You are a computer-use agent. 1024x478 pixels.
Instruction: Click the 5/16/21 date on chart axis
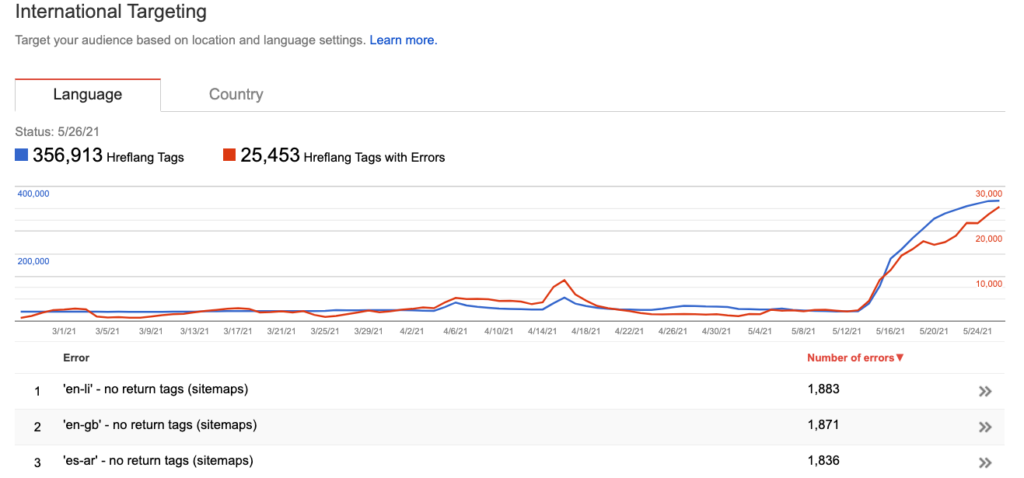[890, 332]
